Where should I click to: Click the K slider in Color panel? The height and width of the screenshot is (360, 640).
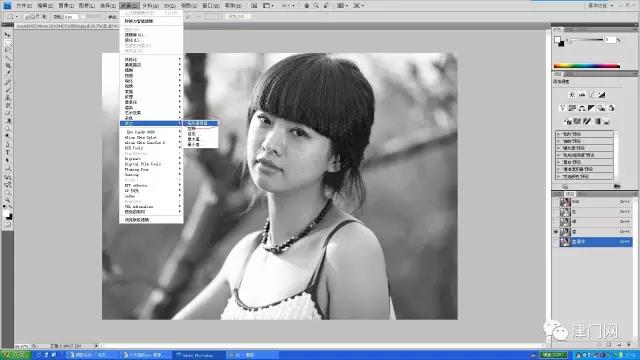pyautogui.click(x=588, y=40)
